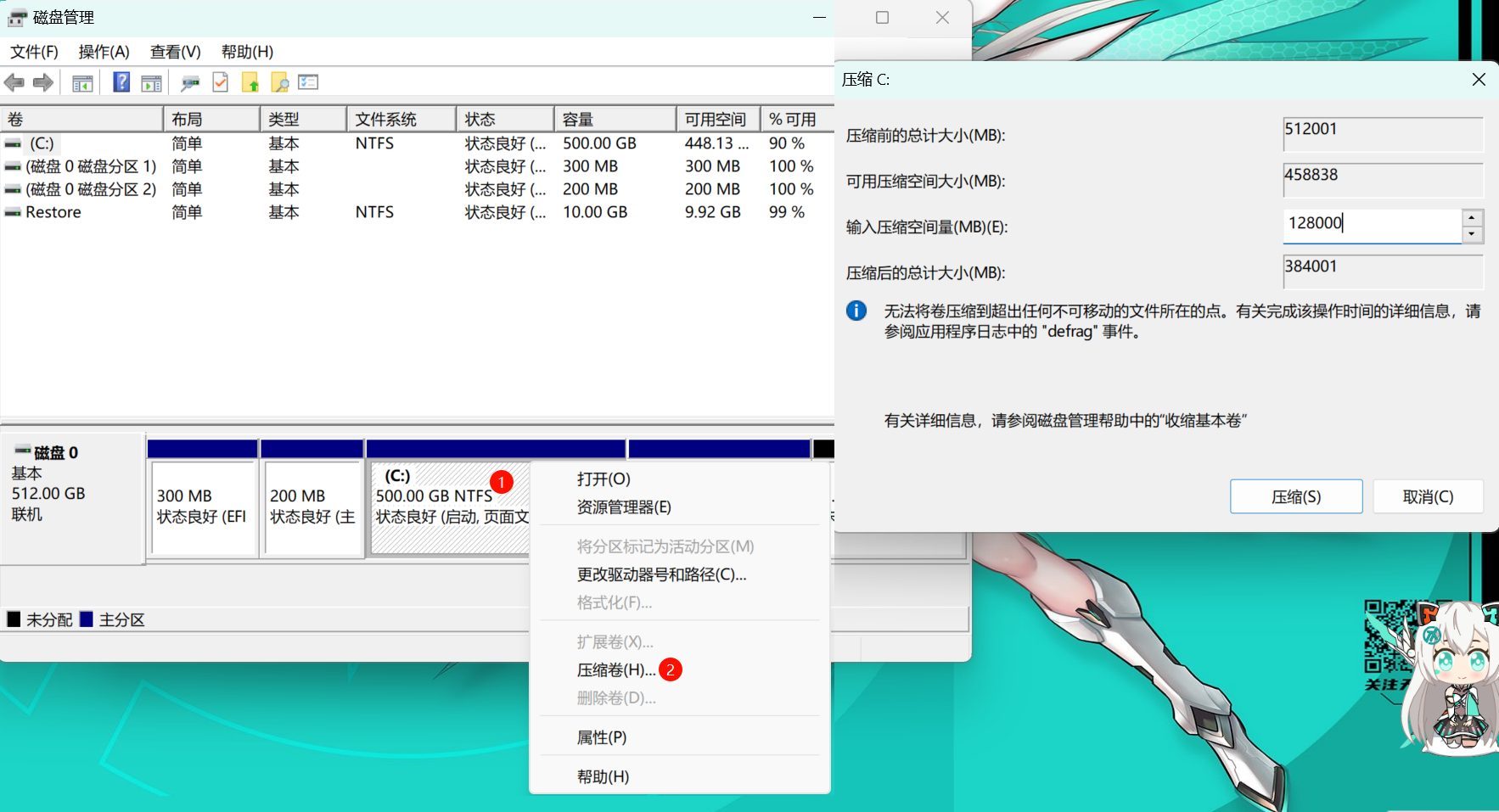Click the folder with green up arrow icon
The image size is (1499, 812).
pos(250,82)
